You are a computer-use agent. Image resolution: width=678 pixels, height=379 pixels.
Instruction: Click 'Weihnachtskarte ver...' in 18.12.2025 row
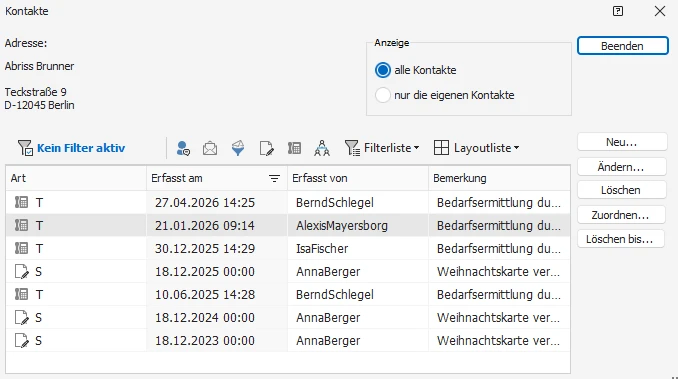(498, 271)
